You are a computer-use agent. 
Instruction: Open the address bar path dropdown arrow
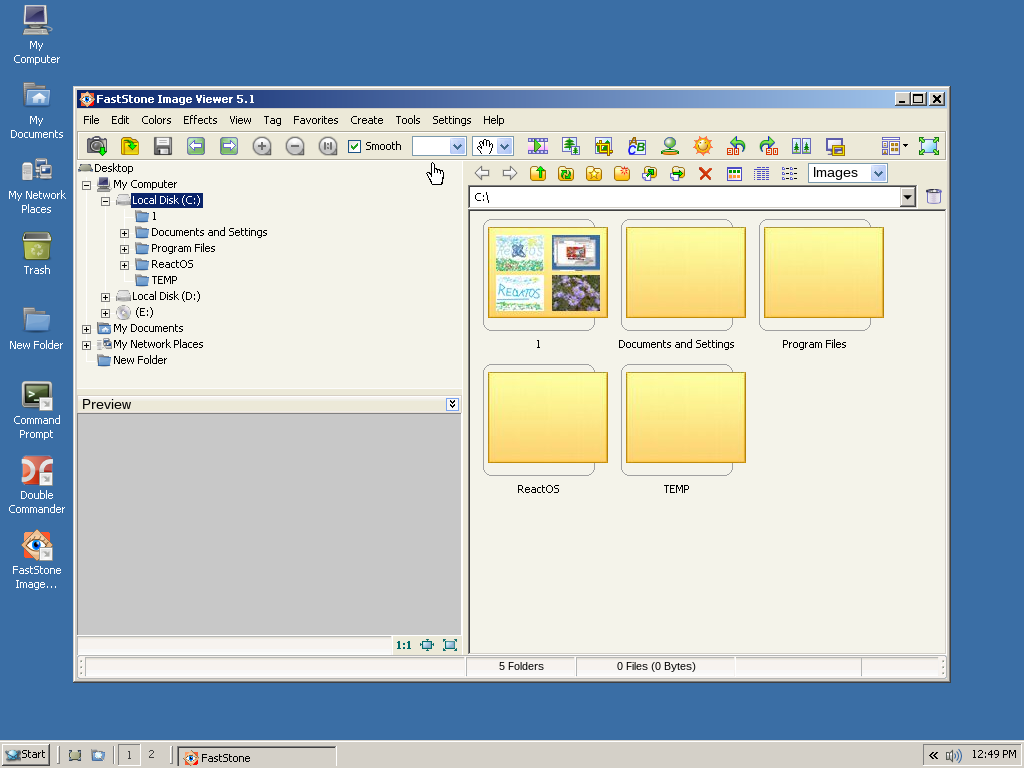907,197
